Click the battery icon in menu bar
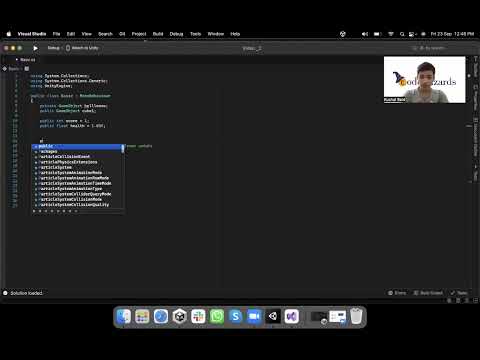This screenshot has width=480, height=360. pyautogui.click(x=377, y=34)
